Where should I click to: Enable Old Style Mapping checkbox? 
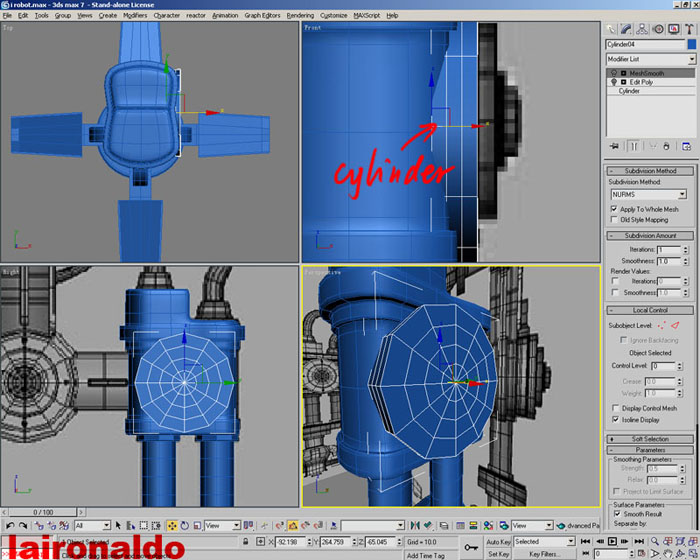tap(614, 219)
